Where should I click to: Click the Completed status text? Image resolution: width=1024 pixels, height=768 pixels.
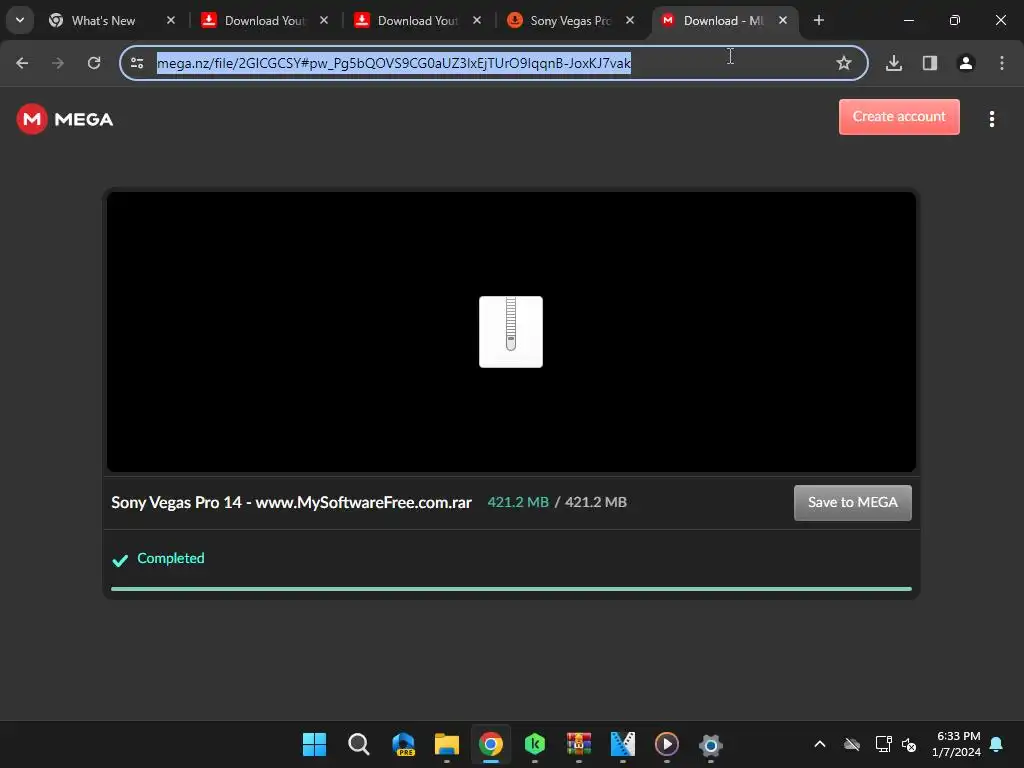coord(170,558)
